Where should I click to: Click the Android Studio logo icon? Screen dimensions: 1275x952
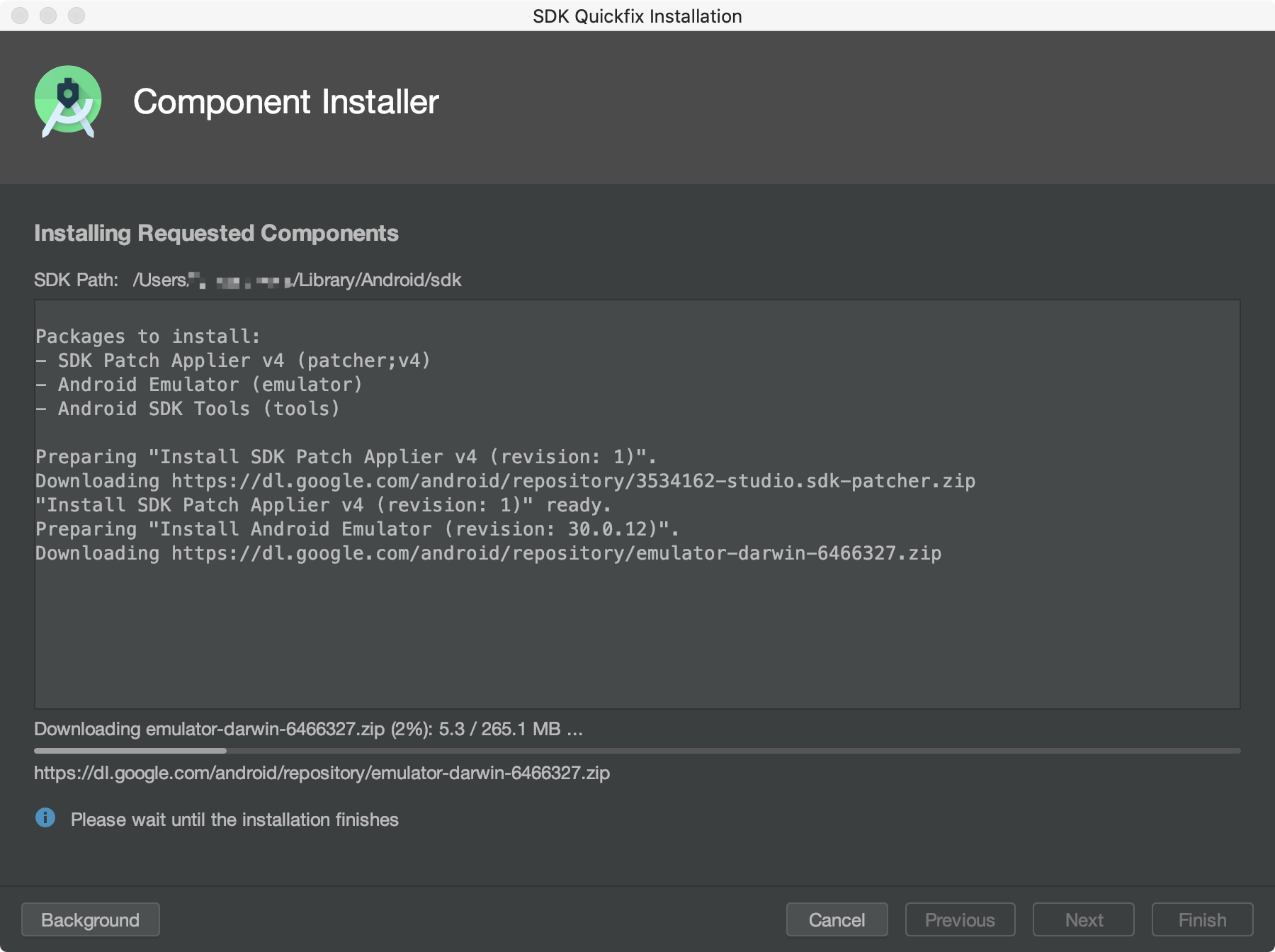tap(68, 101)
